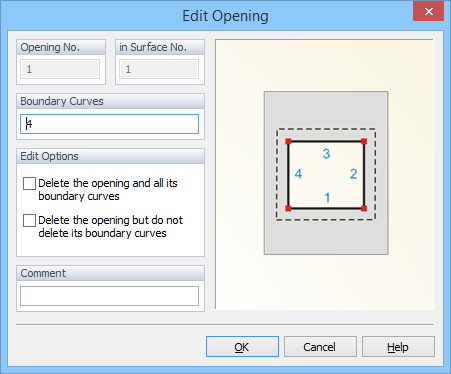Screen dimensions: 451x374
Task: Click the bottom-right red node of opening
Action: pyautogui.click(x=364, y=209)
